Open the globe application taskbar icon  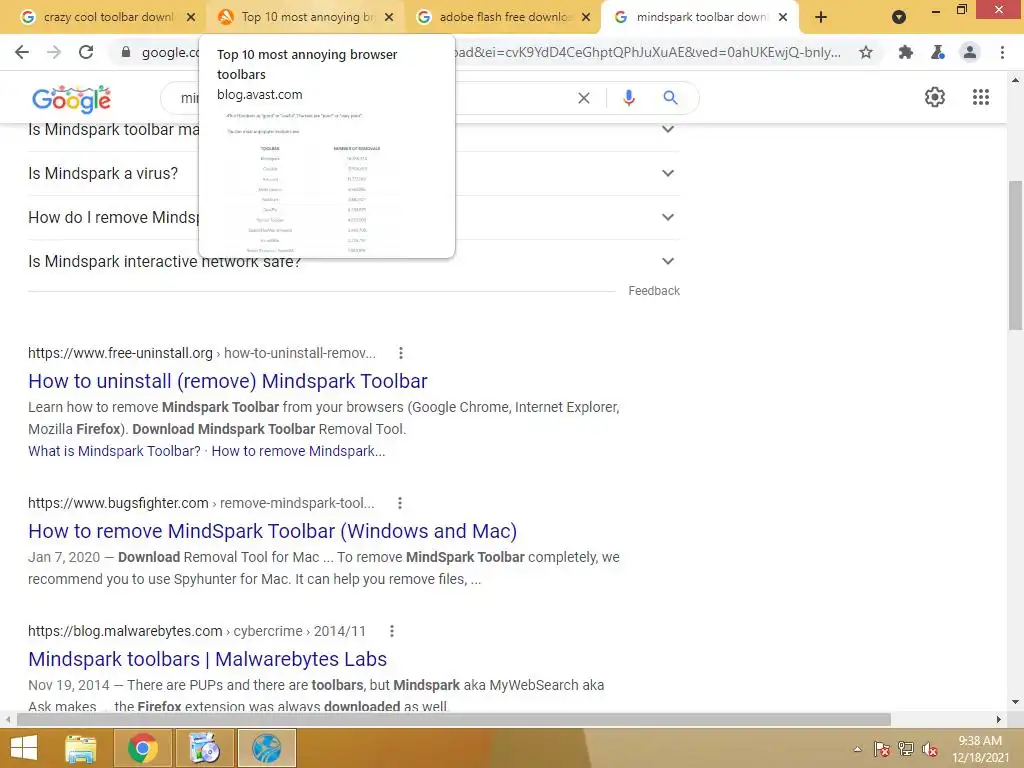[x=266, y=748]
